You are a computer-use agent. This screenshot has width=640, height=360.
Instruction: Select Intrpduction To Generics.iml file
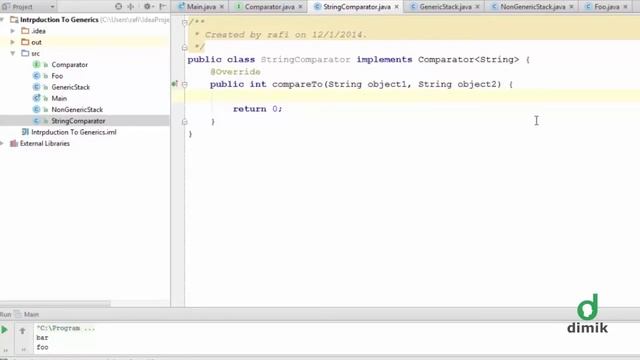[x=74, y=132]
